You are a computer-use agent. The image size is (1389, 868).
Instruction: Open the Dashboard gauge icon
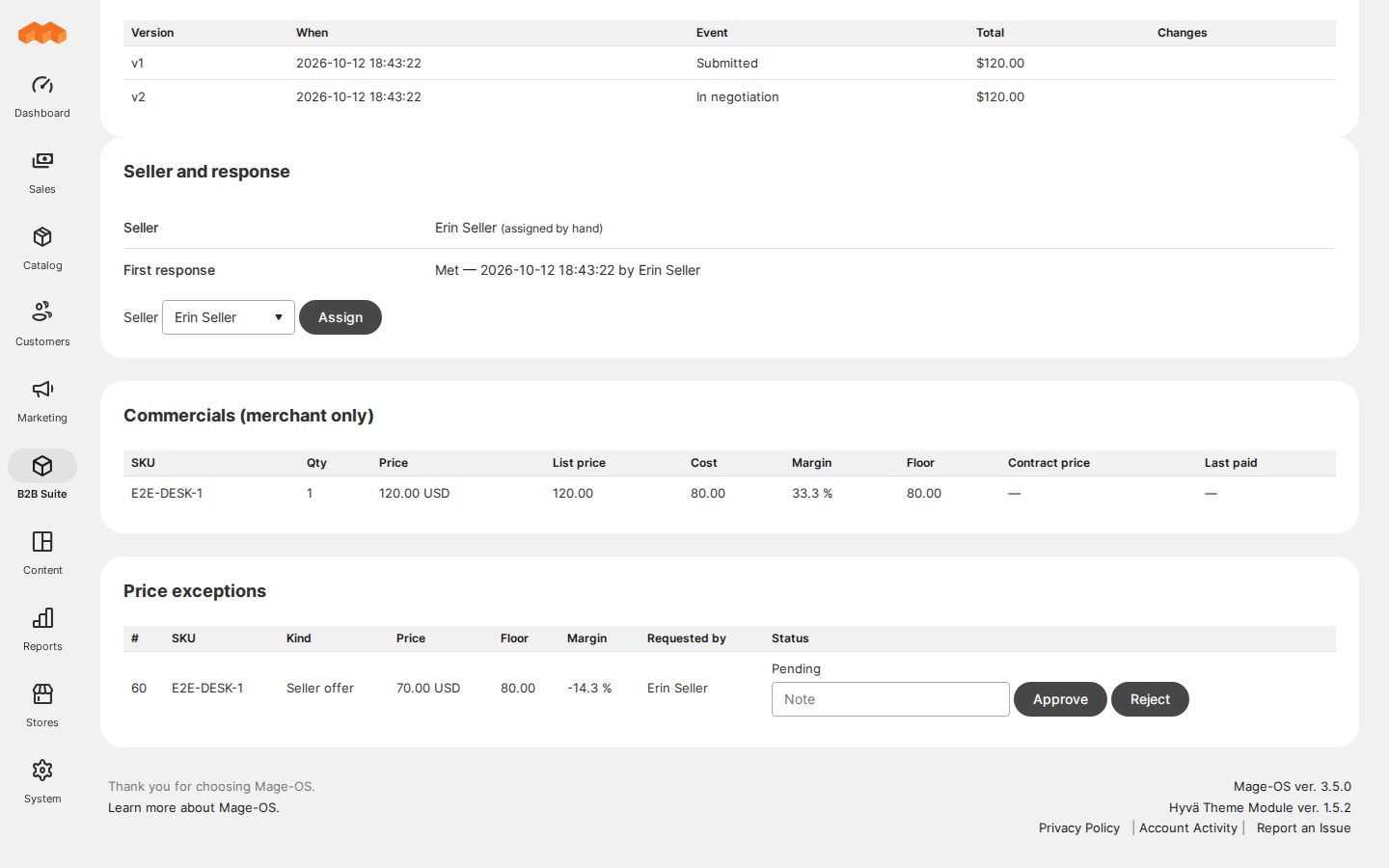[x=42, y=85]
